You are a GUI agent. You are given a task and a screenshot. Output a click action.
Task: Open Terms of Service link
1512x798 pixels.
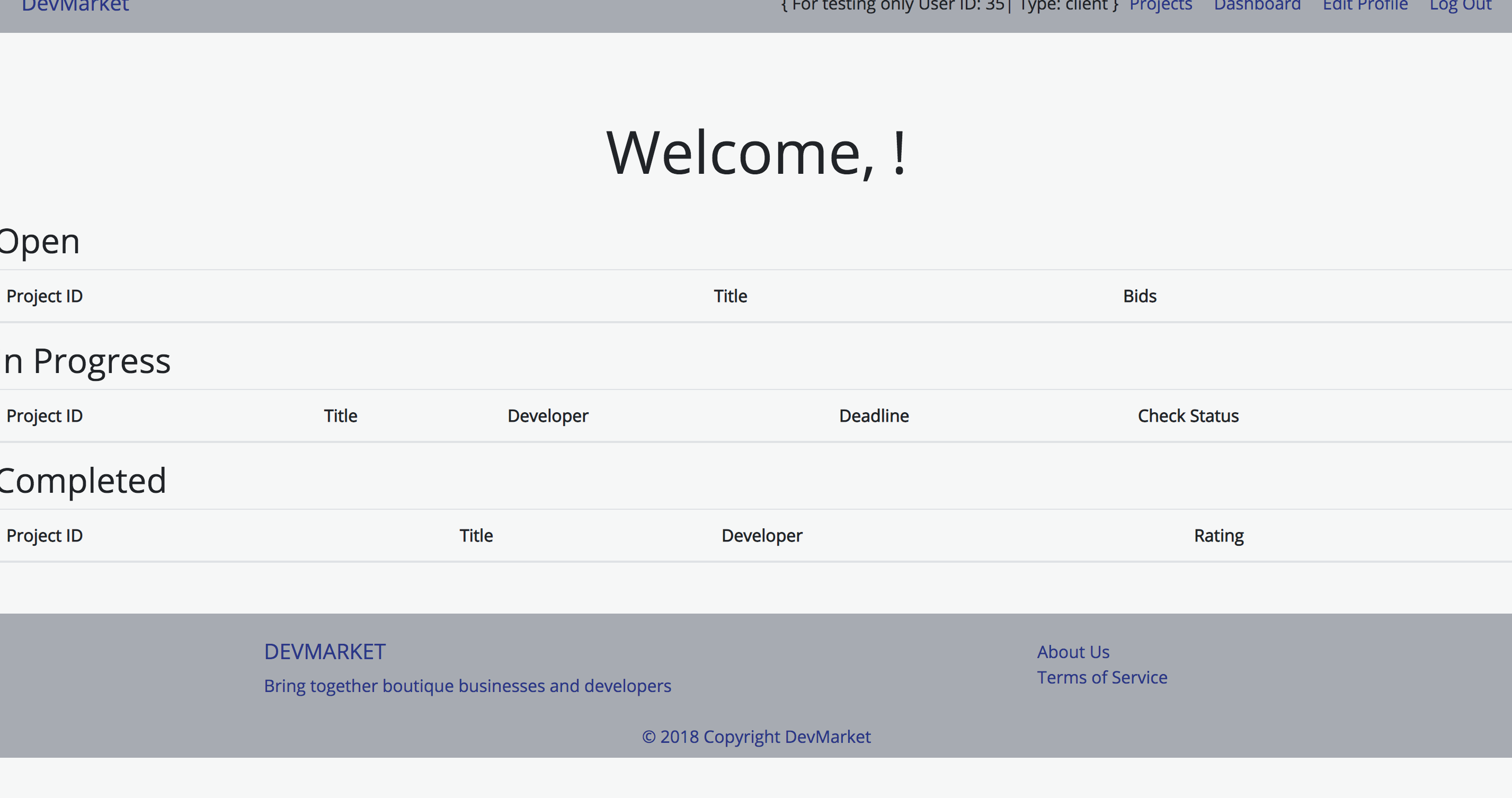1102,677
